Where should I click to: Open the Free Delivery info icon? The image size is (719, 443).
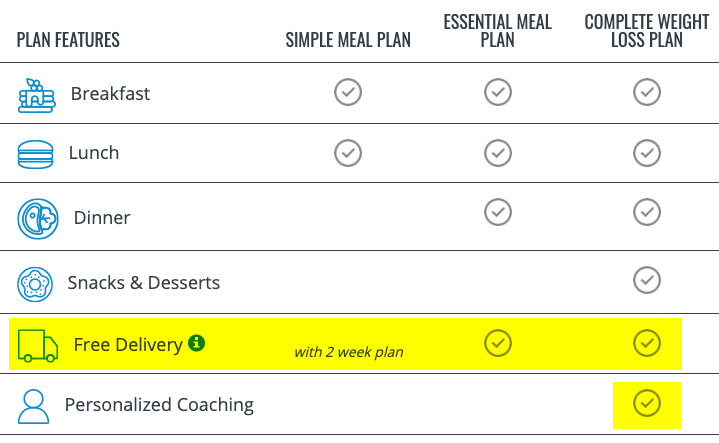(x=196, y=343)
